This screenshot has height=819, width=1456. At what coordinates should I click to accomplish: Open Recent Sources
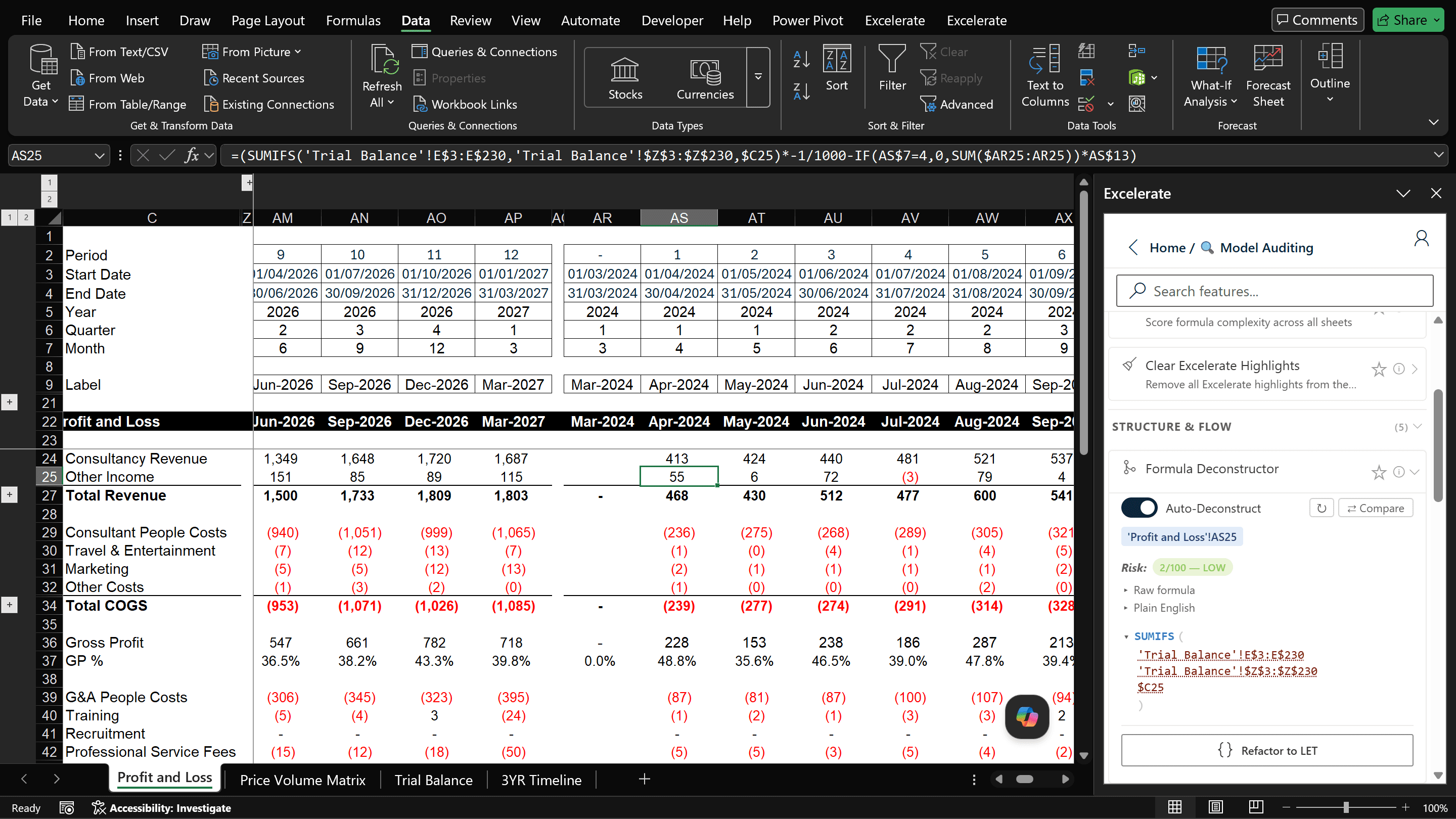point(254,78)
